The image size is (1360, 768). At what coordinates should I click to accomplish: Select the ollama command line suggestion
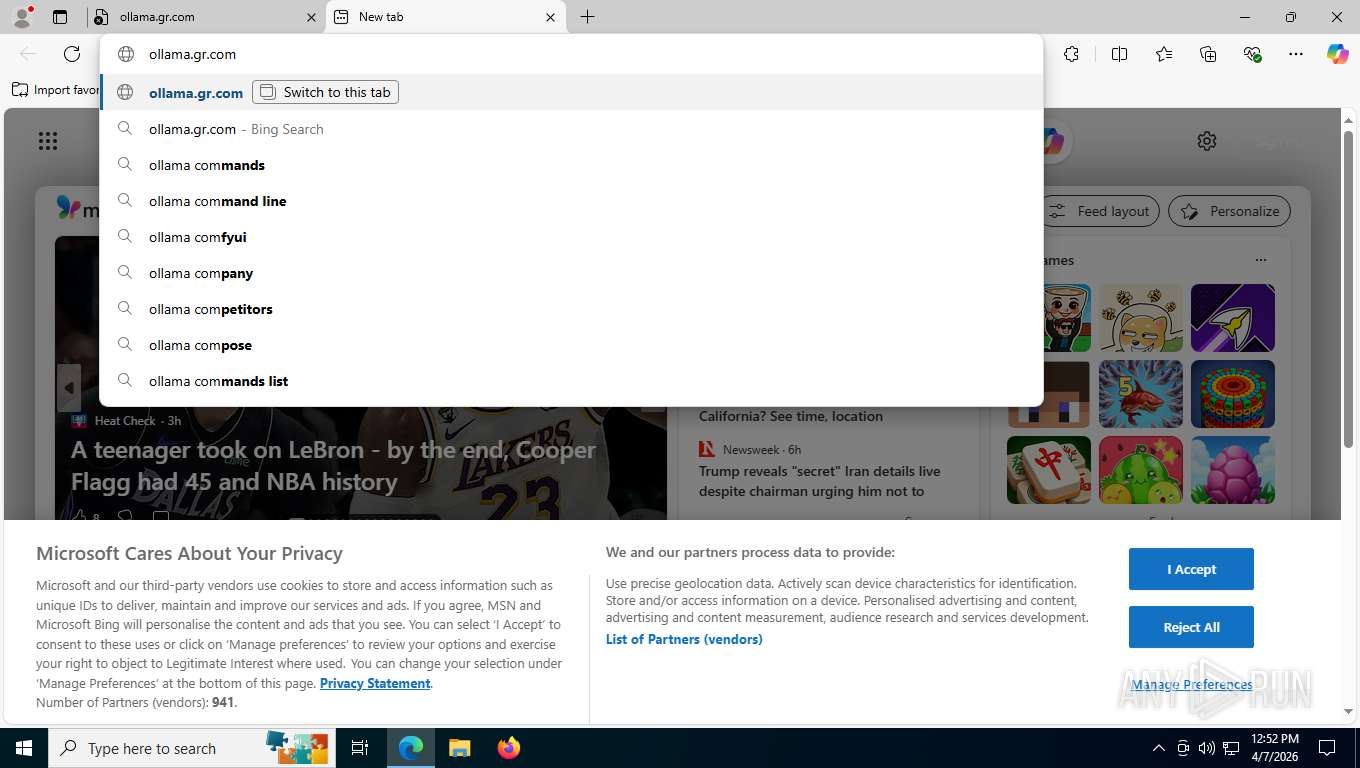click(571, 201)
